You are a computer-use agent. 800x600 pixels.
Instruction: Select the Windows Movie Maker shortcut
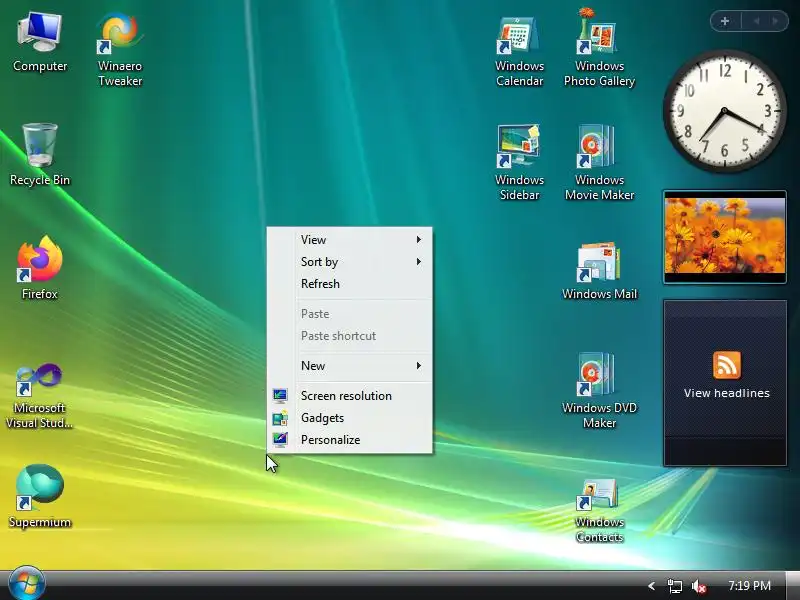(x=599, y=163)
